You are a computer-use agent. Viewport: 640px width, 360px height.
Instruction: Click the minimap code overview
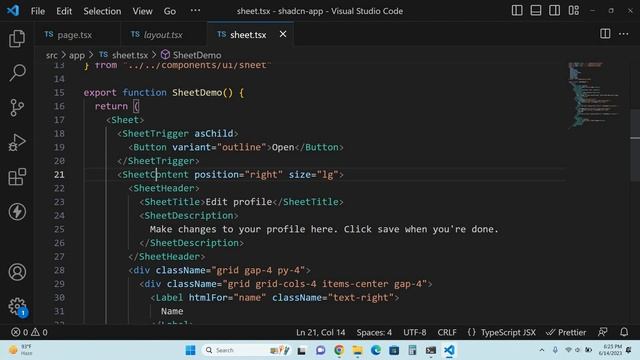click(595, 96)
